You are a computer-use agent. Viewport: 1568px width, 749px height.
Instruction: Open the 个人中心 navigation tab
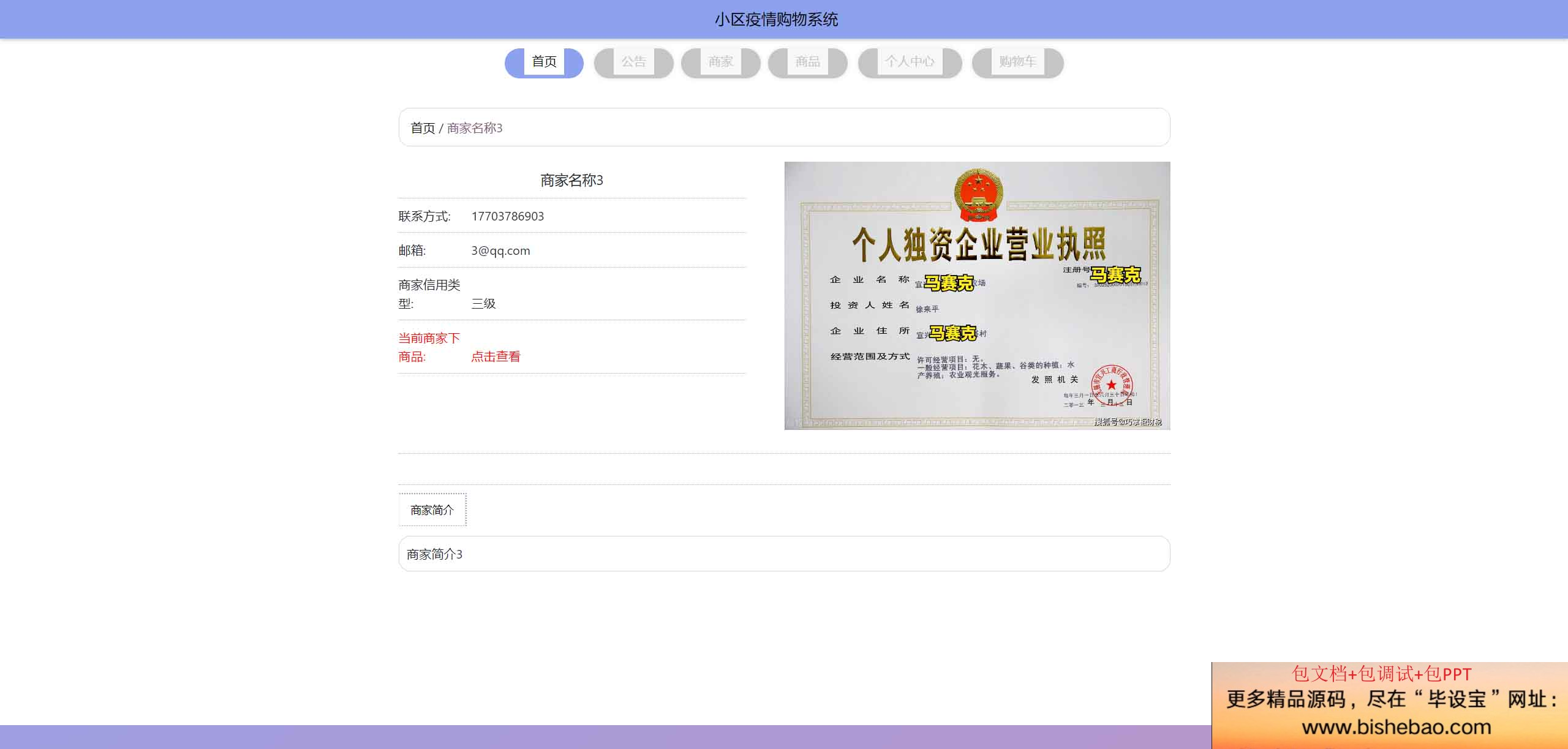(x=910, y=62)
